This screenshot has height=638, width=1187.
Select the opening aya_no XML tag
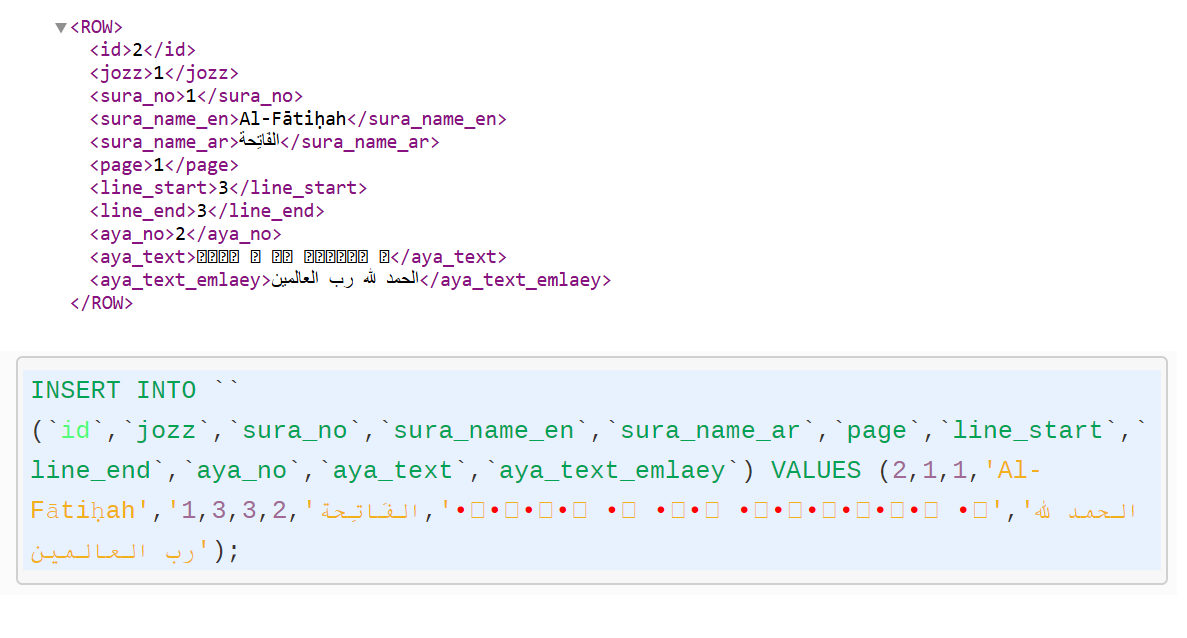click(x=131, y=234)
